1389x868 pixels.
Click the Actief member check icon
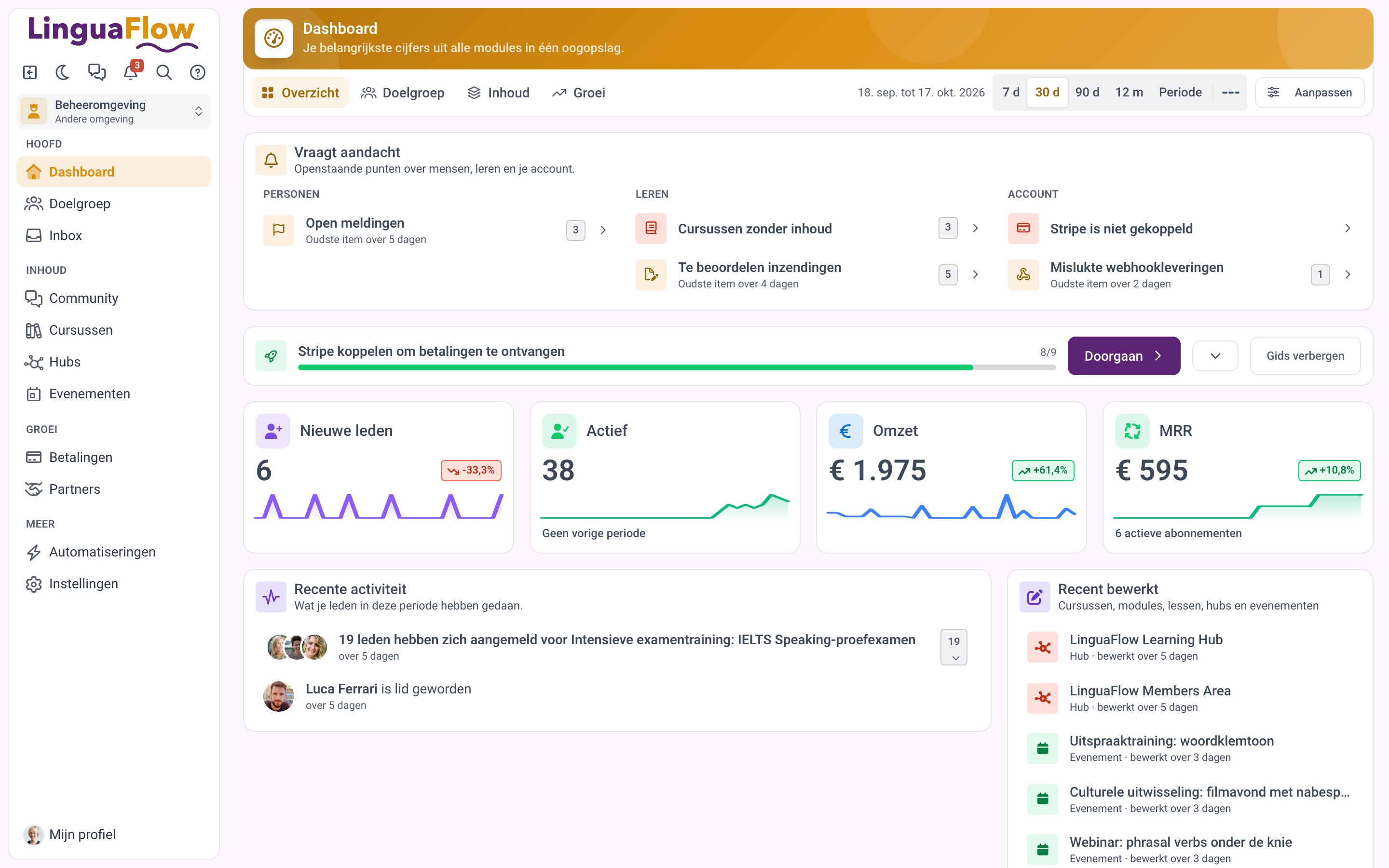point(559,431)
